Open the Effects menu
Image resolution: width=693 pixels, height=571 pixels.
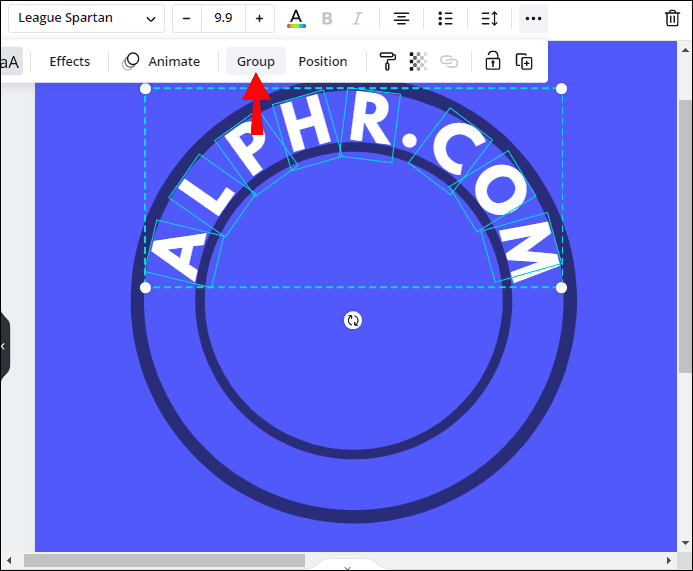pos(70,62)
